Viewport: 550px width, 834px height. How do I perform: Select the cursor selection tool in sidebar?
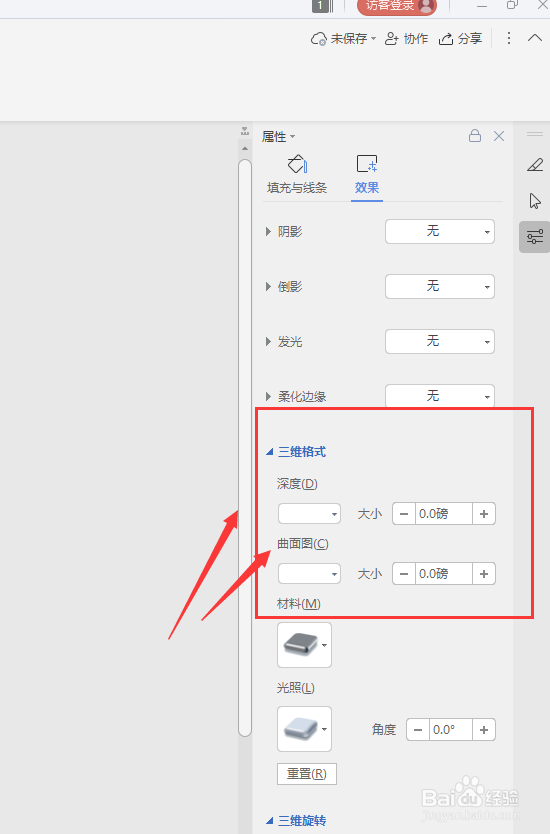click(x=535, y=201)
